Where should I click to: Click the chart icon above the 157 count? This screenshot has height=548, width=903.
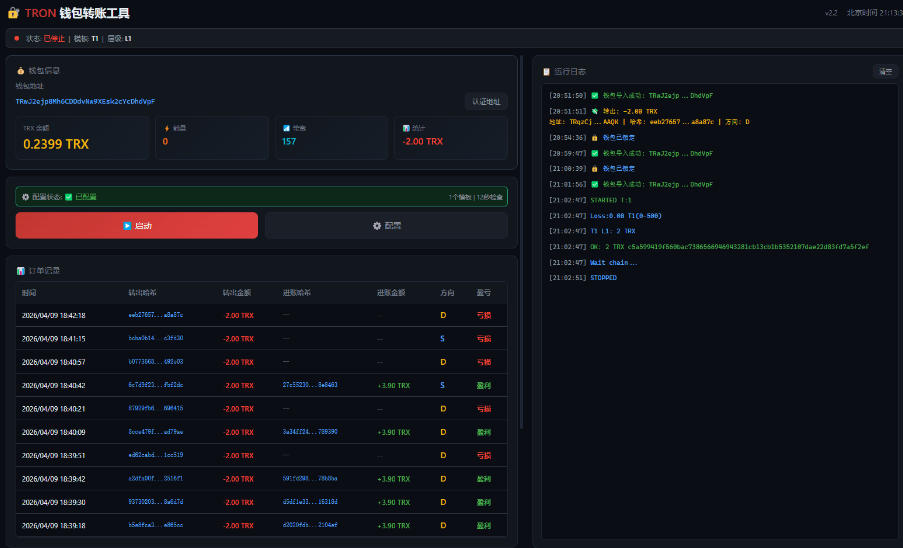coord(286,128)
